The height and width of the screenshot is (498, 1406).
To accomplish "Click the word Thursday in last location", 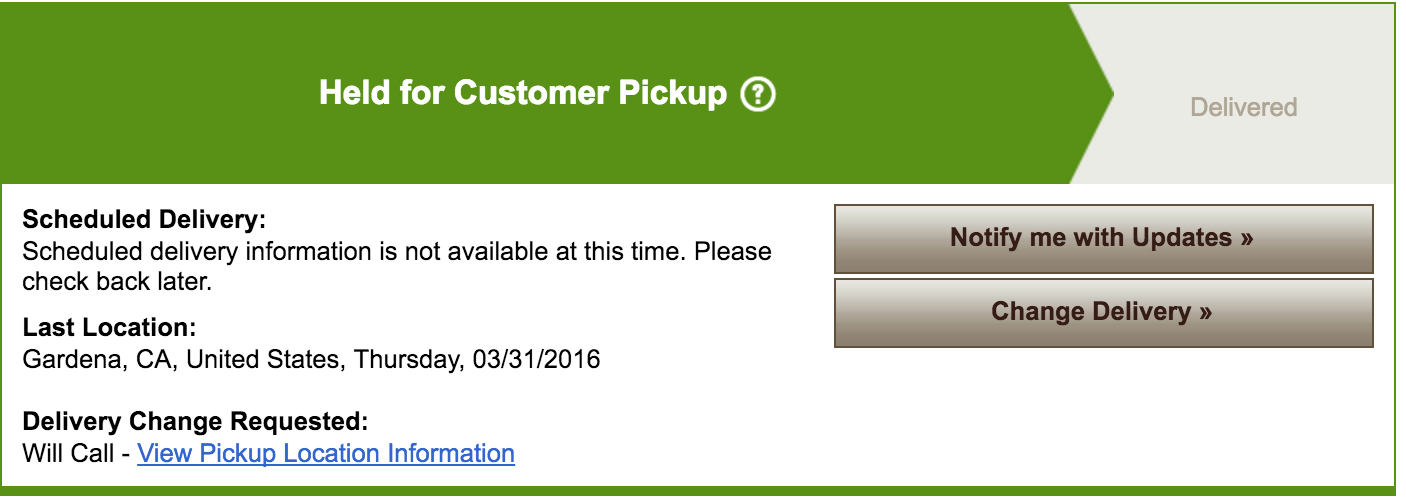I will 405,359.
